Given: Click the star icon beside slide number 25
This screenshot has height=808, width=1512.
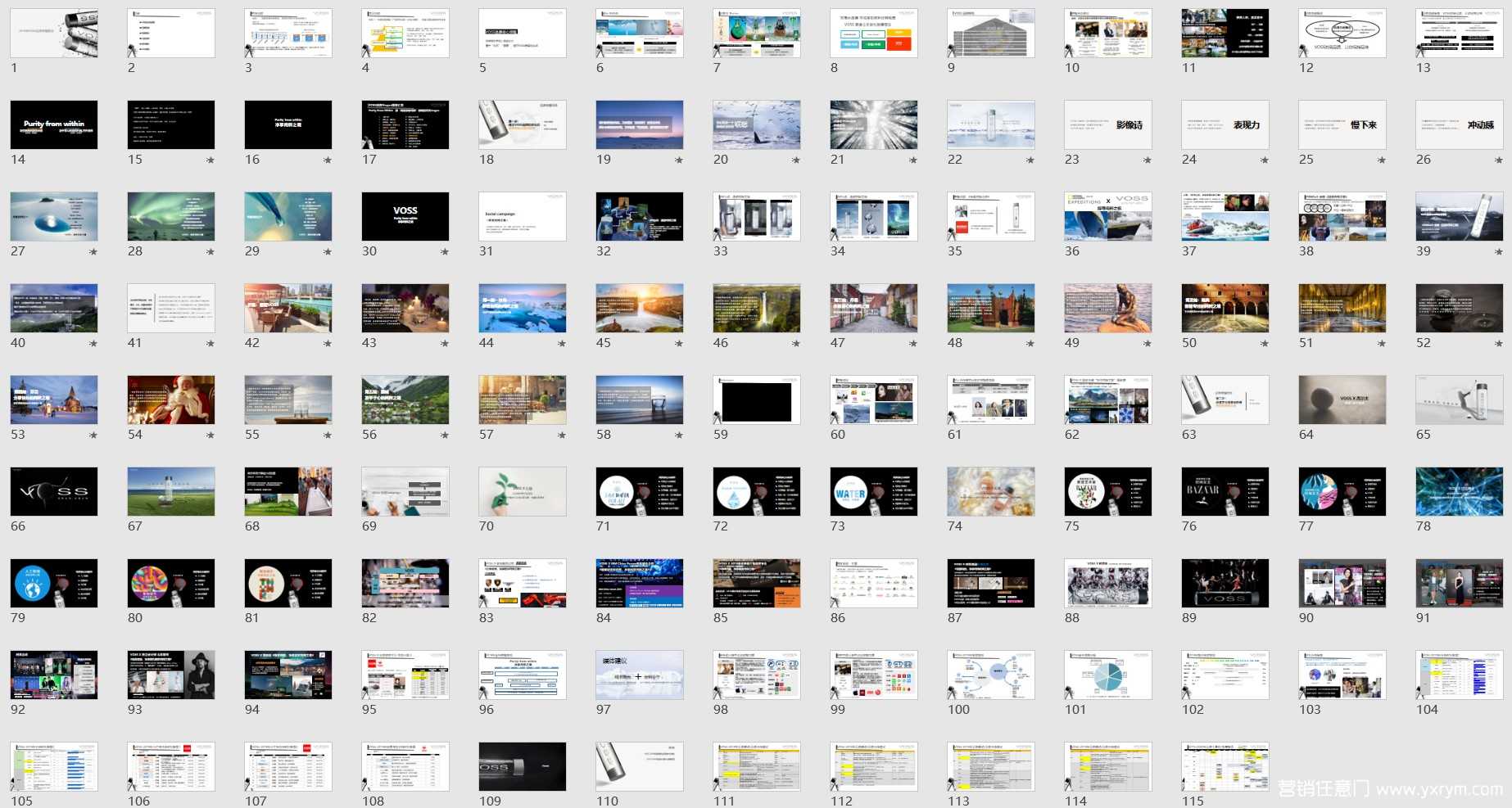Looking at the screenshot, I should pyautogui.click(x=1382, y=160).
